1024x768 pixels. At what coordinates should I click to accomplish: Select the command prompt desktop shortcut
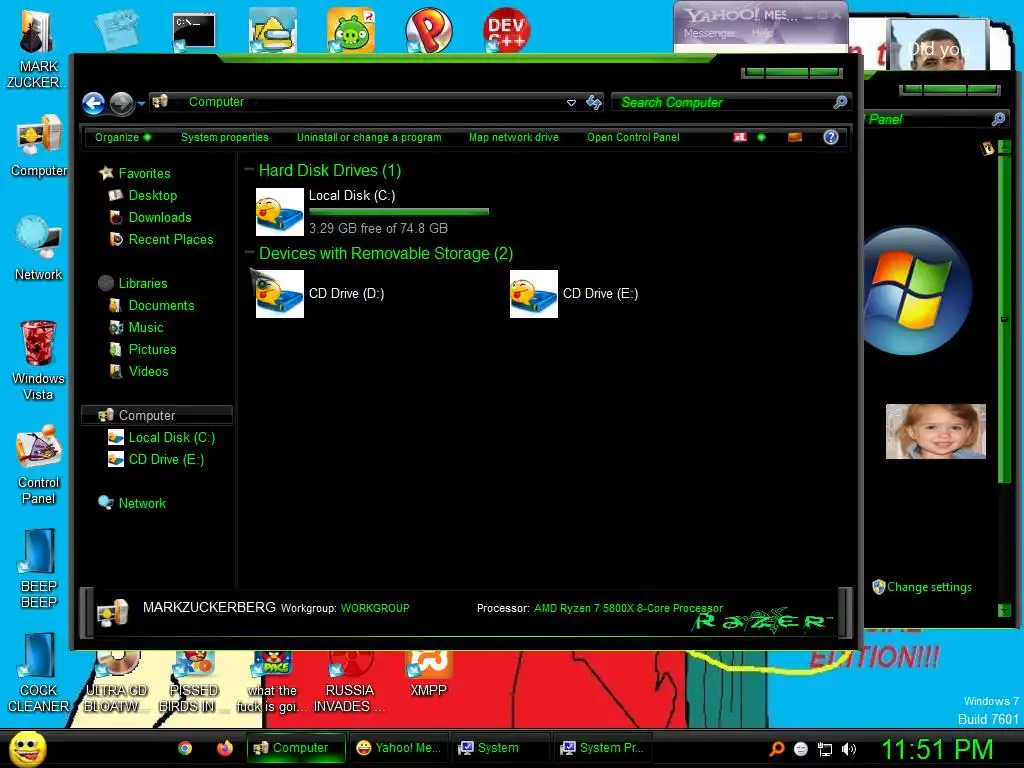(194, 31)
